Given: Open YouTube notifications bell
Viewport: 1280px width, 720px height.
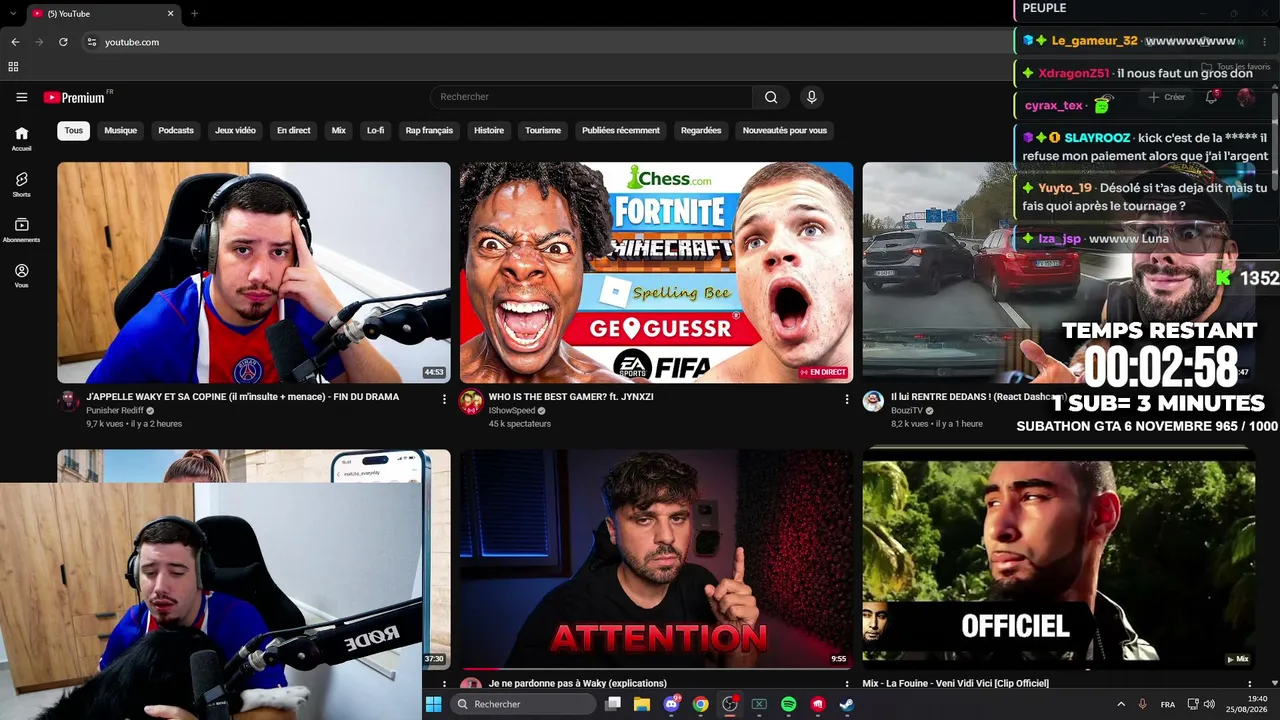Looking at the screenshot, I should [1211, 97].
